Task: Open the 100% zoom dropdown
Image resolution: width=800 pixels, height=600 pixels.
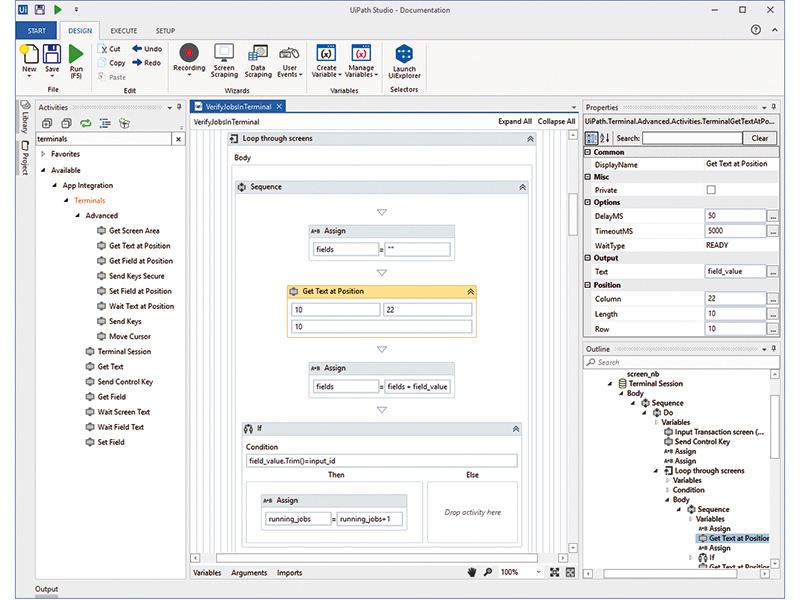Action: (x=538, y=572)
